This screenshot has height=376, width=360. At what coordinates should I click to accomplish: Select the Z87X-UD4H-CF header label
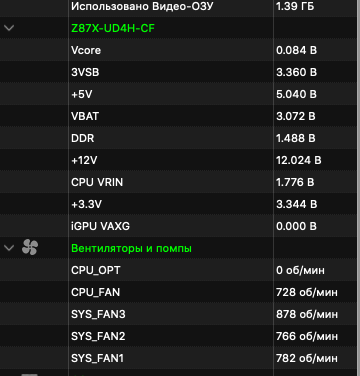pos(113,28)
